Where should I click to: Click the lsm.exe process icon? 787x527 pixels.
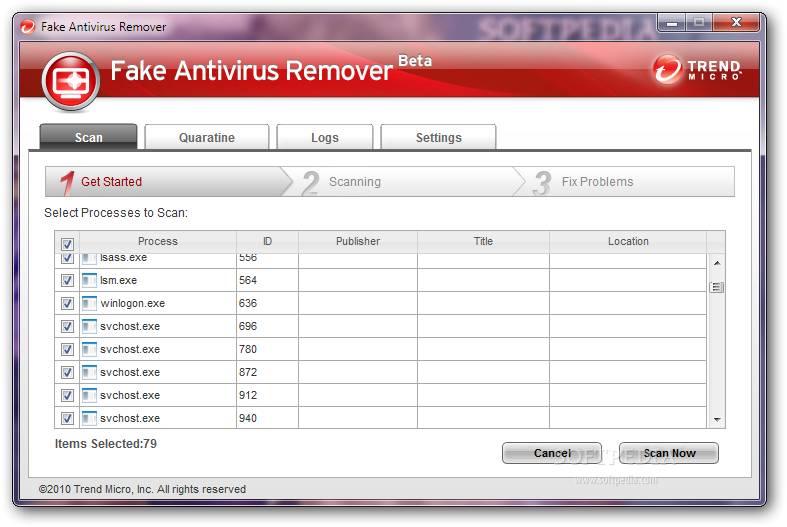[89, 280]
